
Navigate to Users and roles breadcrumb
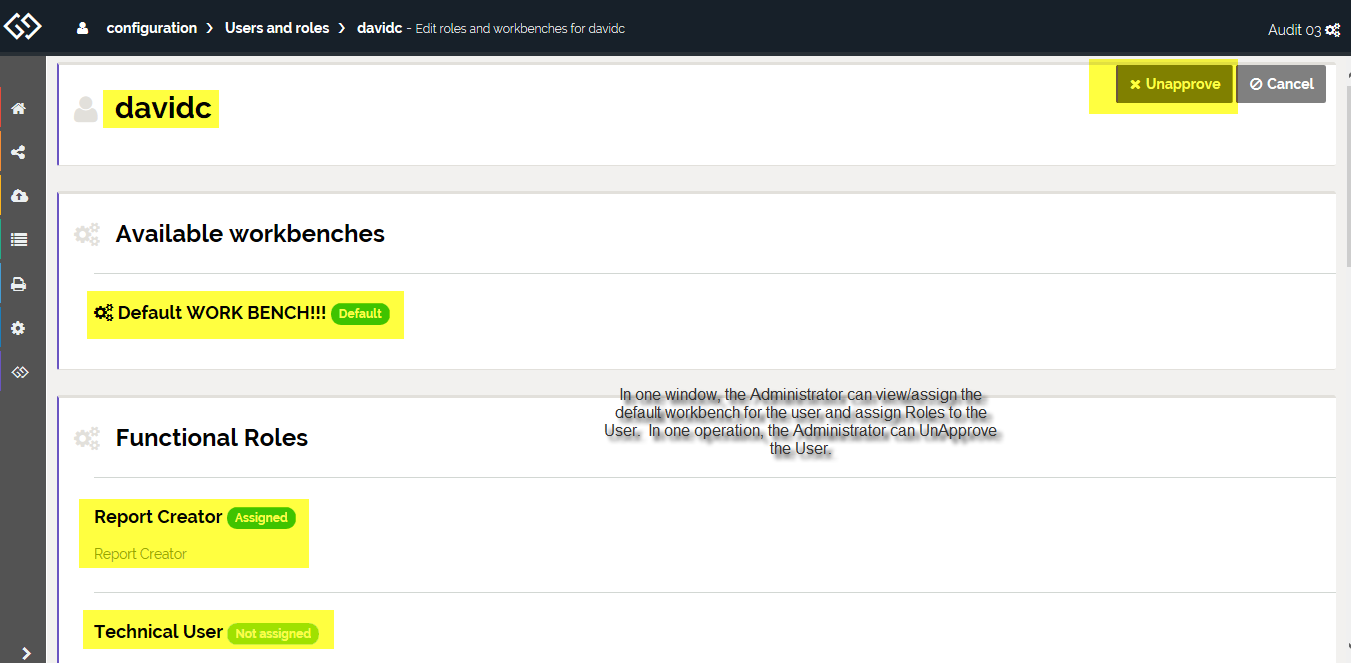tap(277, 29)
